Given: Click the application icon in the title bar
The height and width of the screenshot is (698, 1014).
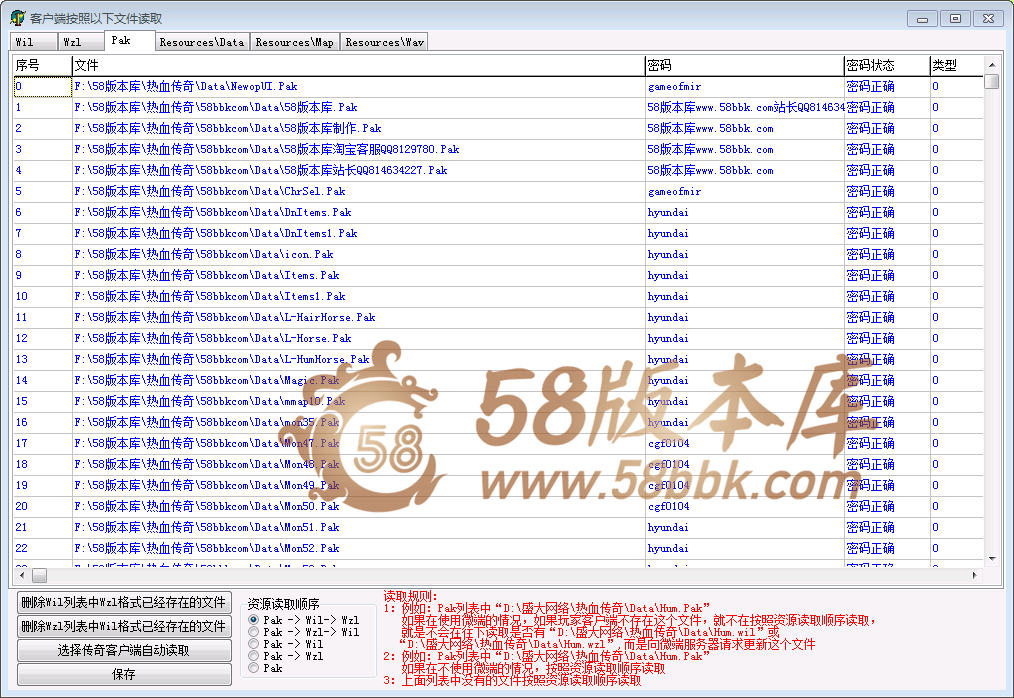Looking at the screenshot, I should click(x=17, y=18).
